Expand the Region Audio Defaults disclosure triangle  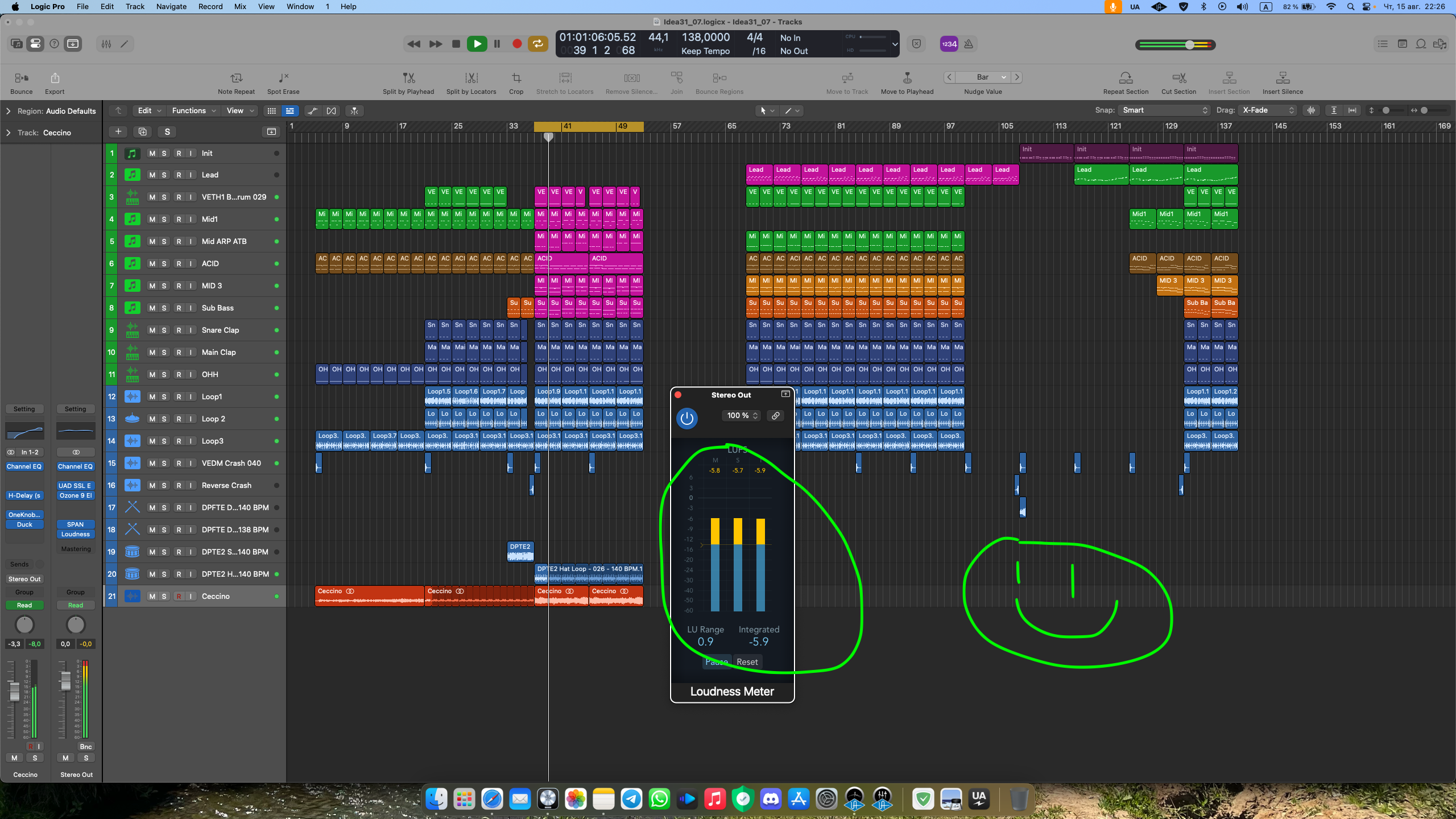click(8, 111)
